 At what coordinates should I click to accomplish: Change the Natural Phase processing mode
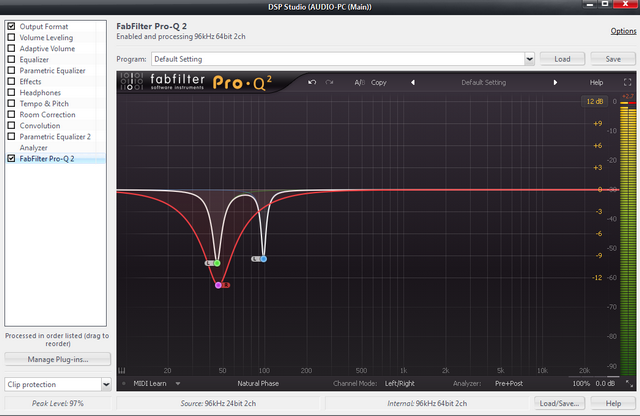258,384
